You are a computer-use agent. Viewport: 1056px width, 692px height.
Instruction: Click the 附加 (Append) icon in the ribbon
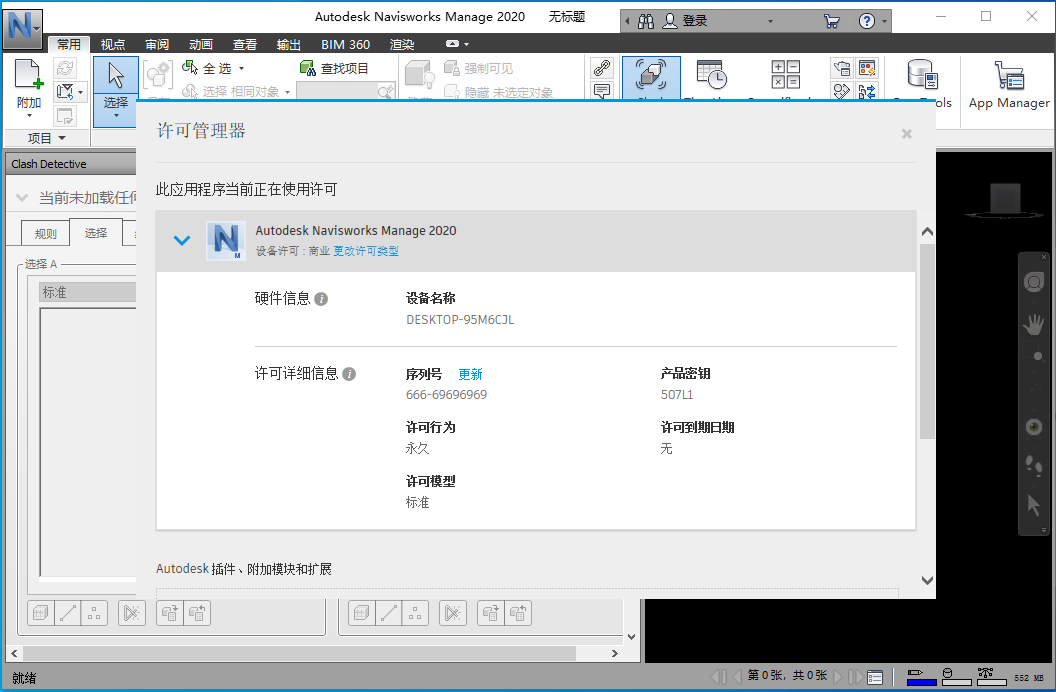pos(28,75)
